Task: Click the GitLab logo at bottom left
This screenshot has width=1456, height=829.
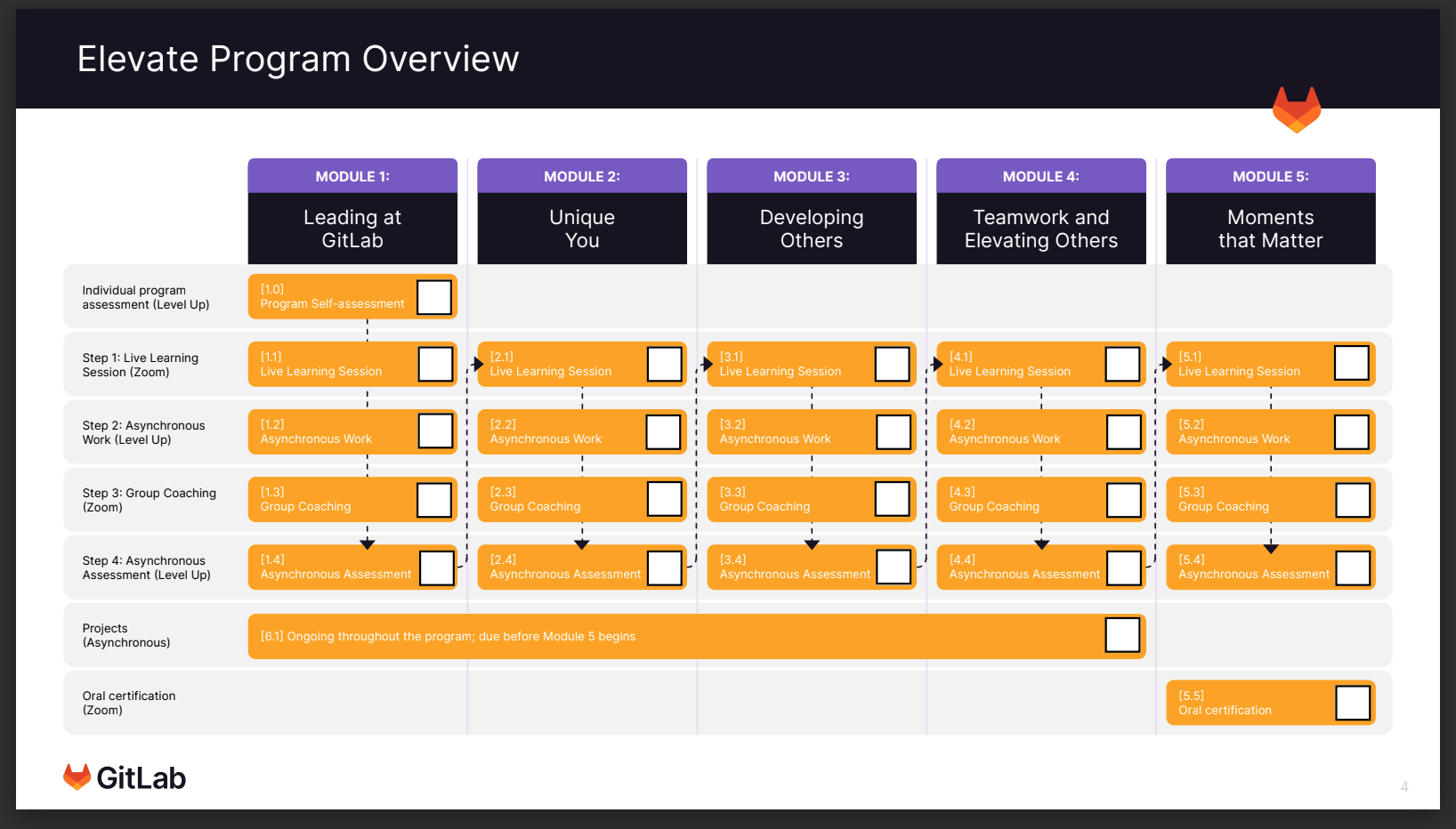Action: tap(124, 777)
